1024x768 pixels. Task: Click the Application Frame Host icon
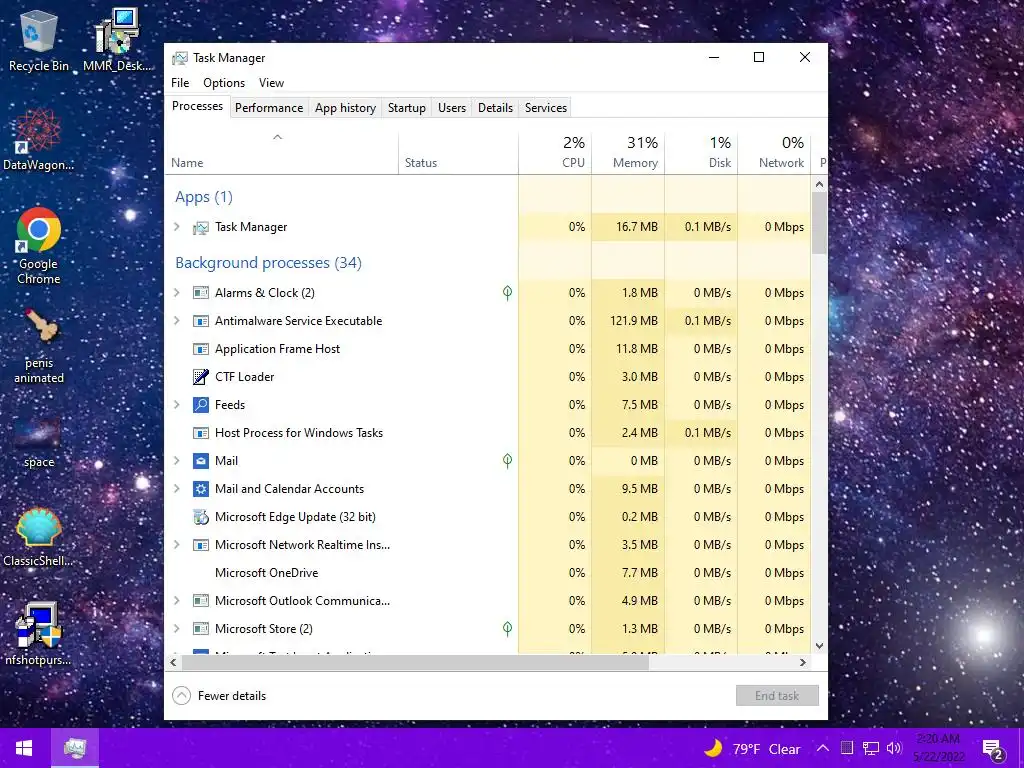click(200, 349)
